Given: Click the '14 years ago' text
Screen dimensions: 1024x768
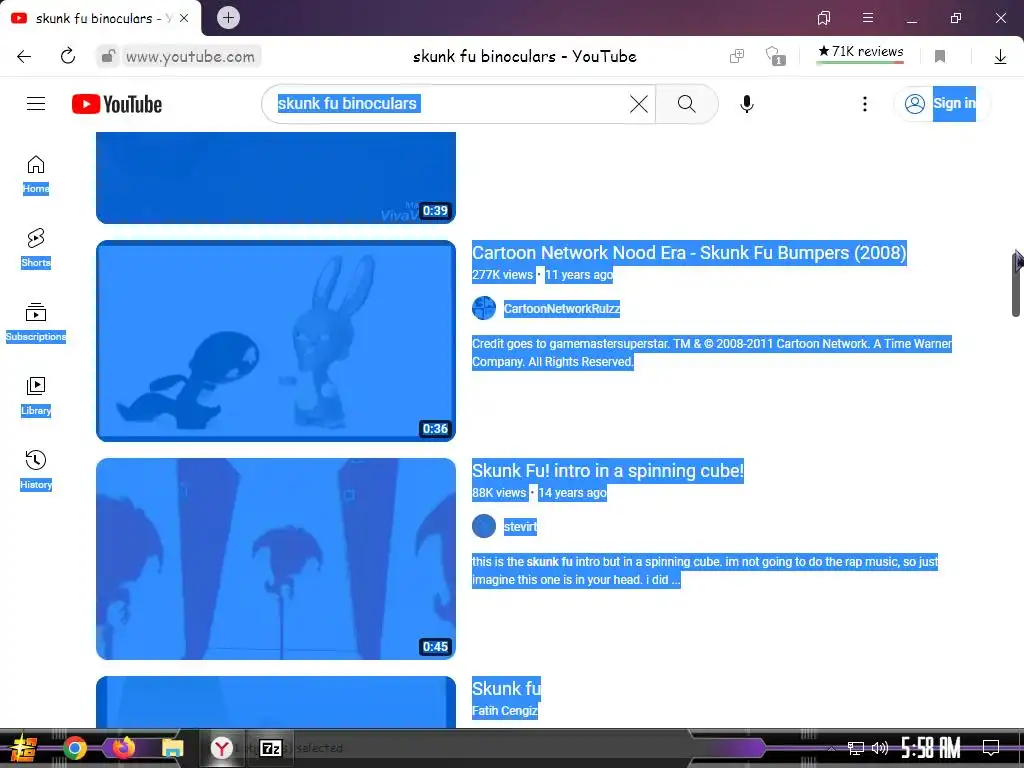Looking at the screenshot, I should pos(573,493).
